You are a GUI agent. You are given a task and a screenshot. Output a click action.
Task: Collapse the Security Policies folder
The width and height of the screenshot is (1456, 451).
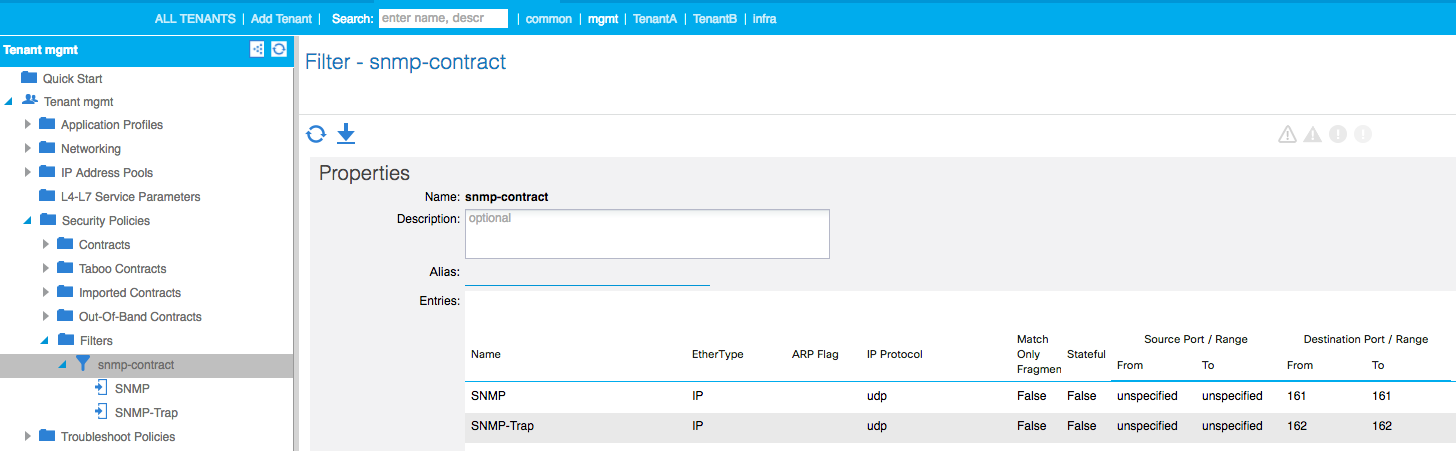[27, 221]
